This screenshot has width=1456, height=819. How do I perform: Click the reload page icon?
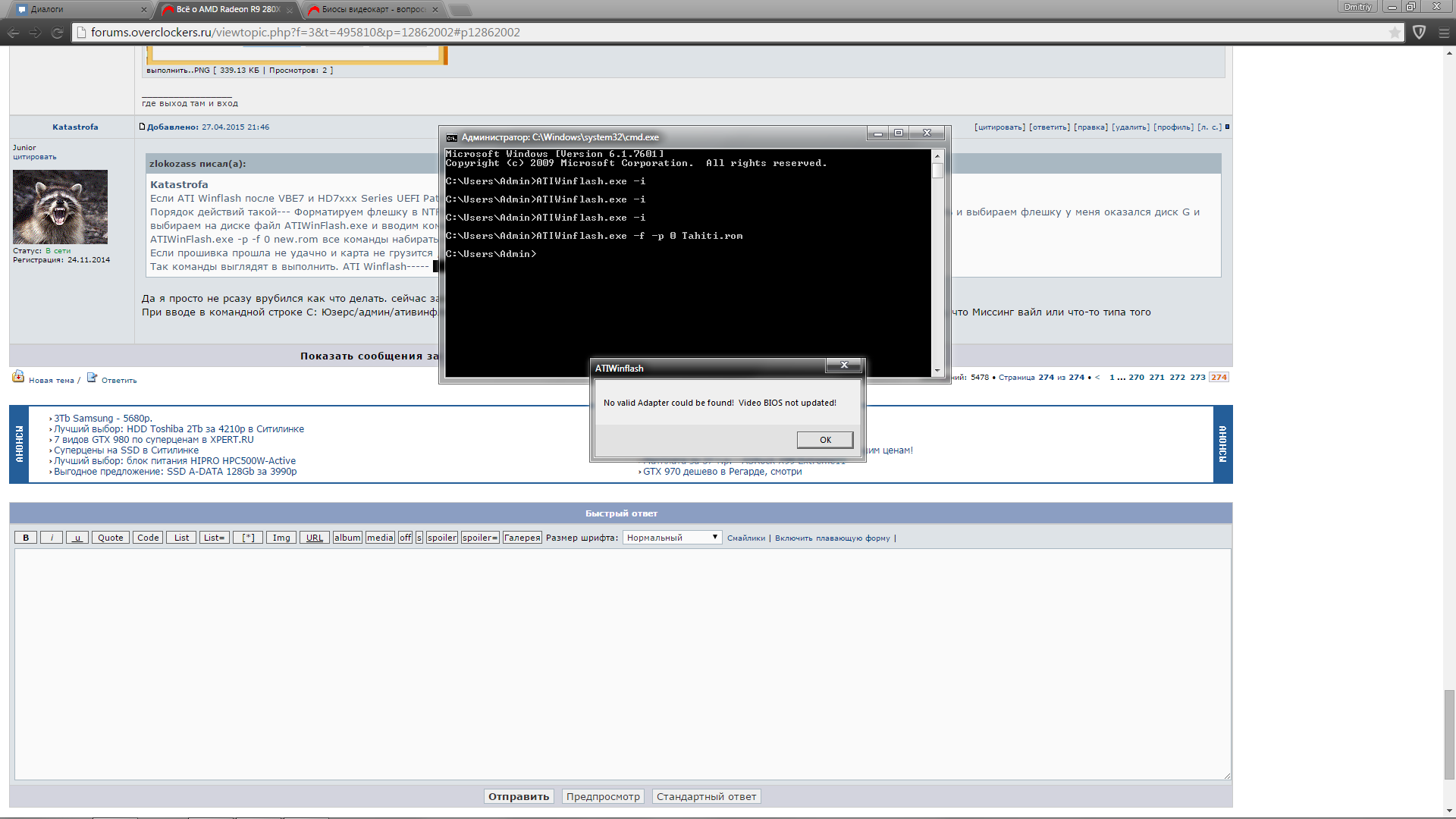pyautogui.click(x=57, y=33)
